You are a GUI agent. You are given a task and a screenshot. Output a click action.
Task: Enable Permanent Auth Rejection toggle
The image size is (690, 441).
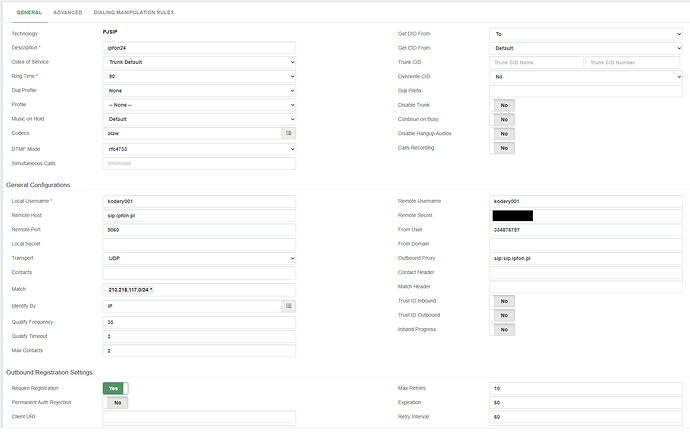(x=115, y=402)
